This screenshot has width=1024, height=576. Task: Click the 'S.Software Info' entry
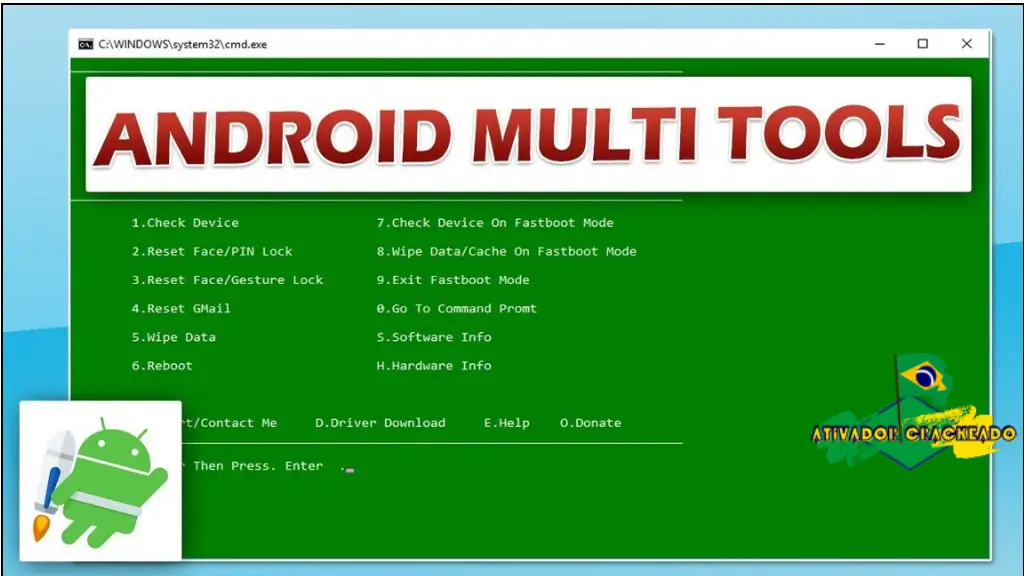(x=434, y=337)
